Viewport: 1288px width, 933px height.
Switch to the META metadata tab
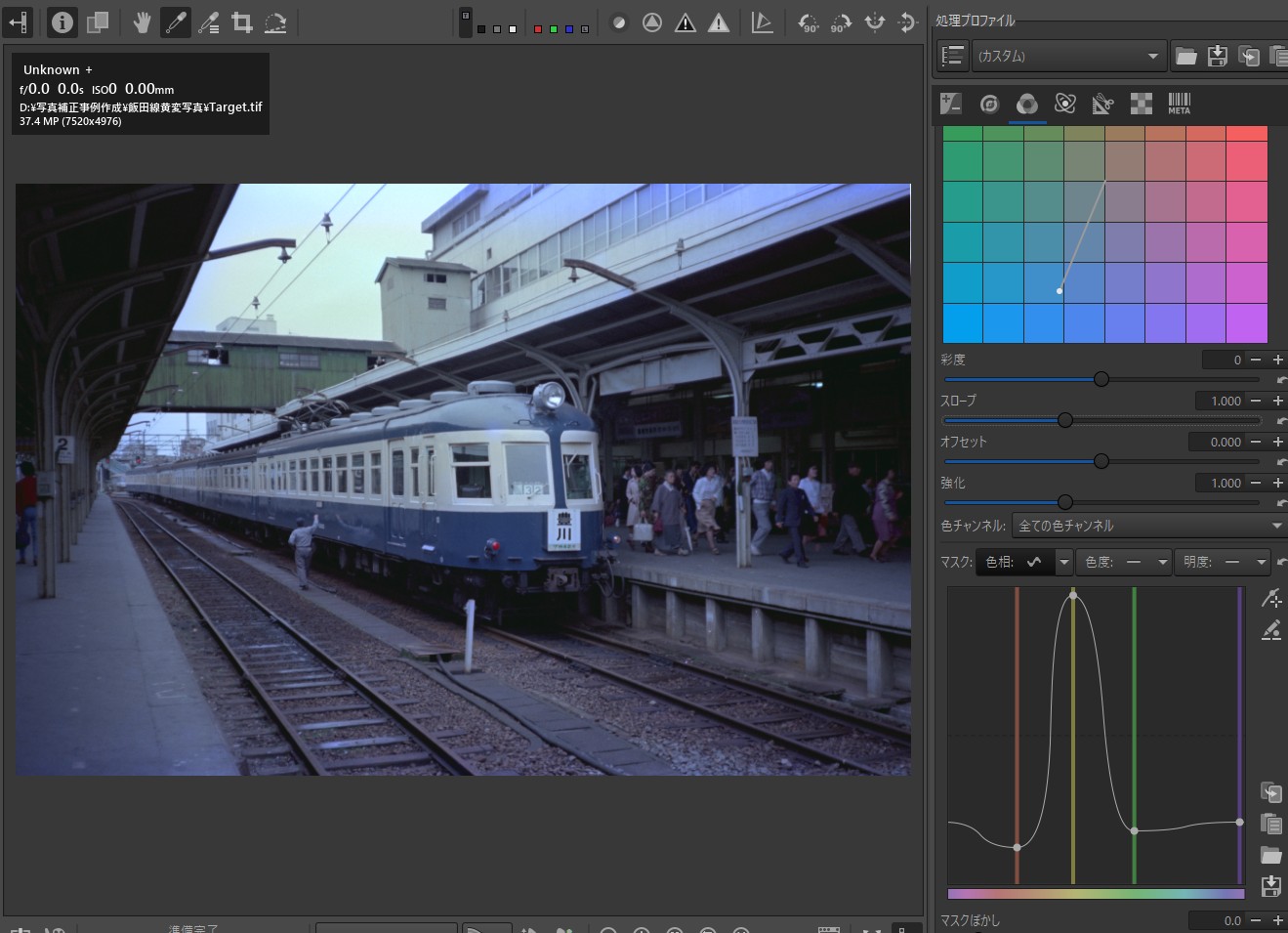(1179, 104)
